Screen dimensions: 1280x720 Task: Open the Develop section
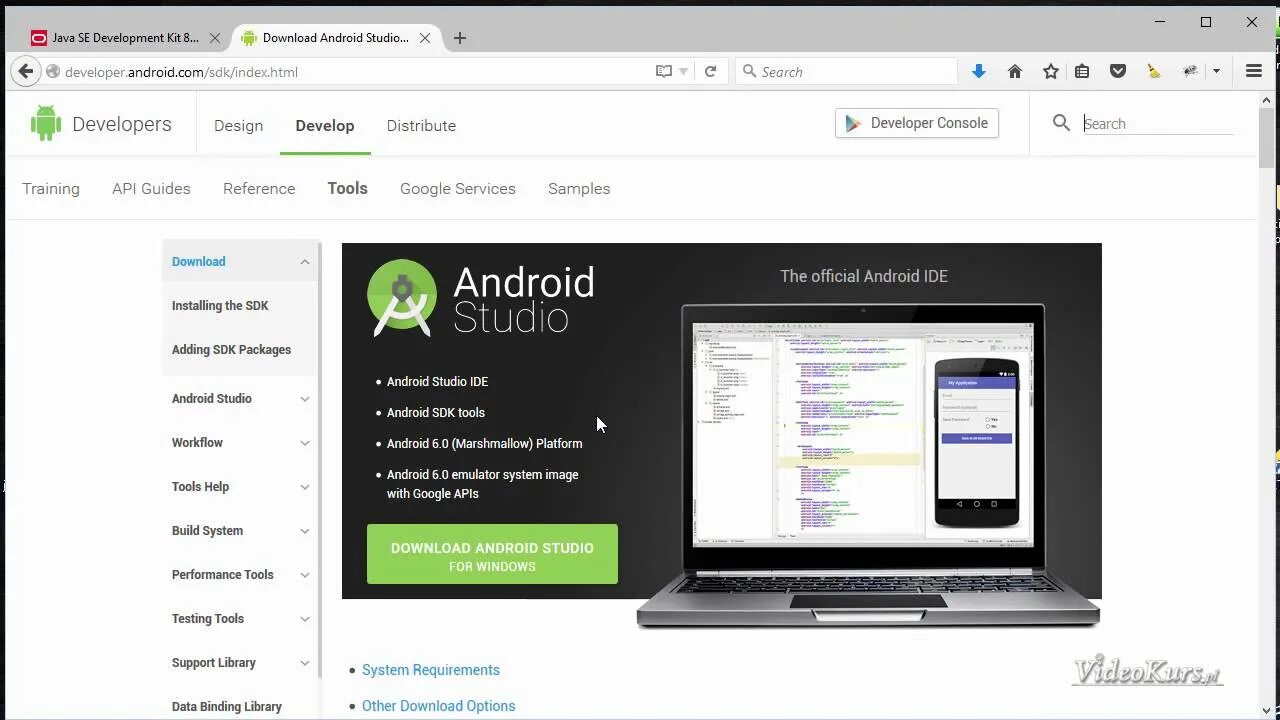[325, 126]
